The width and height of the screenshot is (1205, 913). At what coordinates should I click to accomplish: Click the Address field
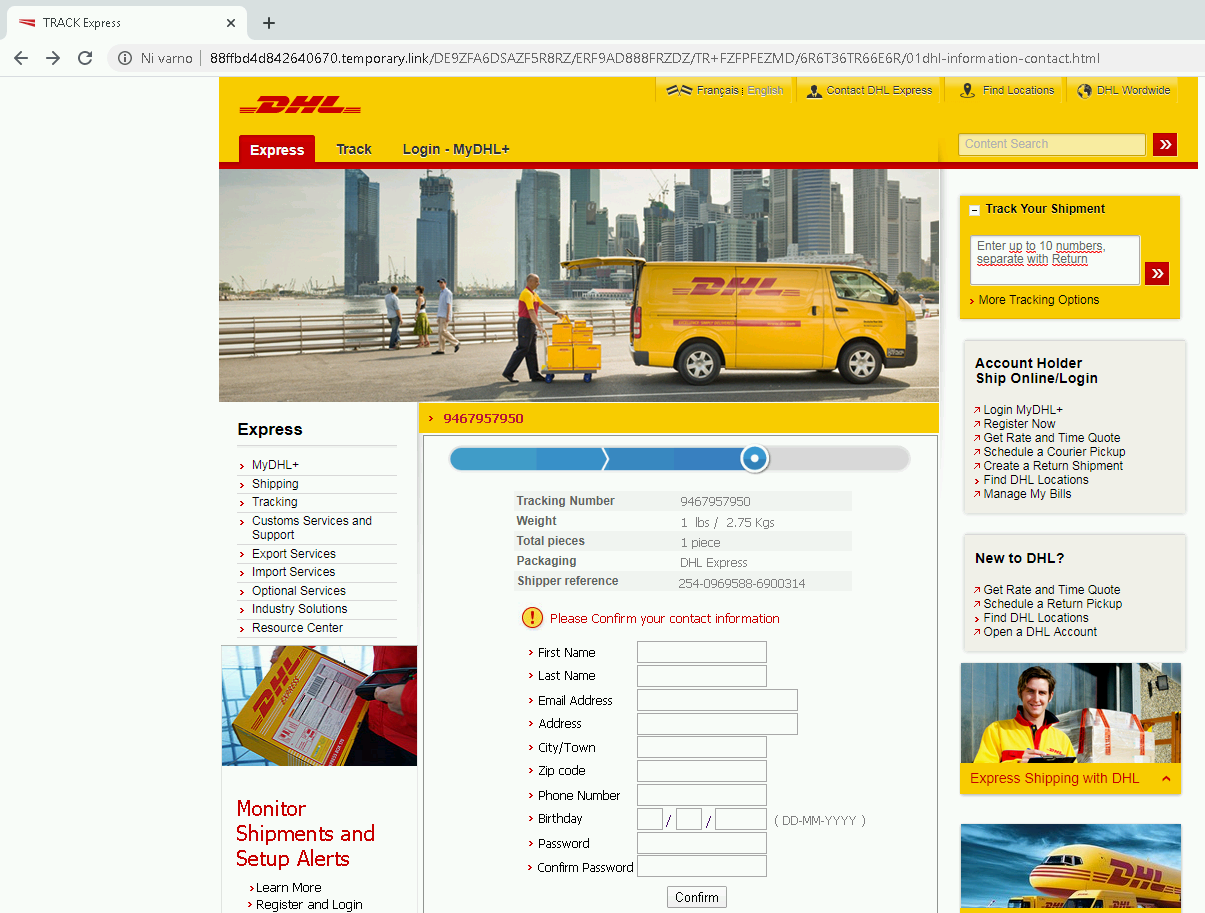(717, 724)
